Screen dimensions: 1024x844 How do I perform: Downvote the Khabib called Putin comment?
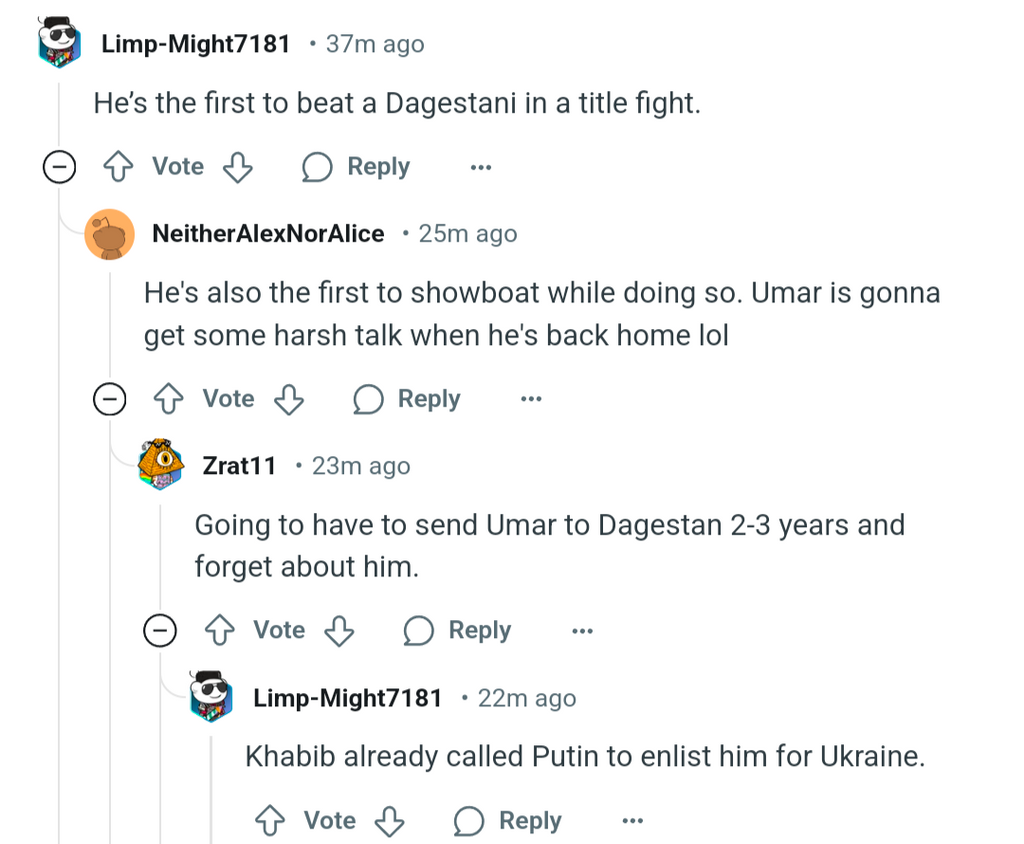(389, 821)
